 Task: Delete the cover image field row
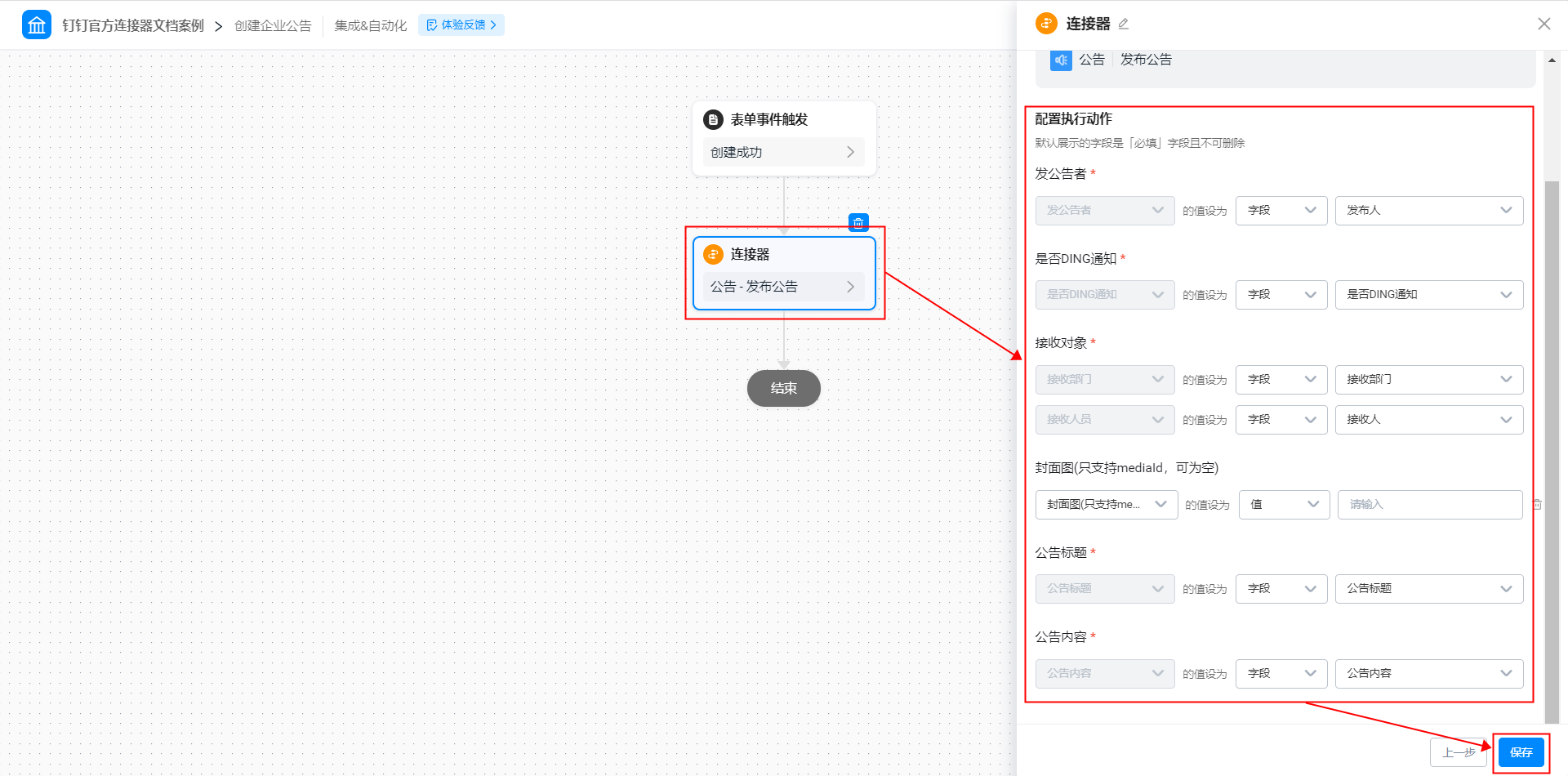[1537, 505]
